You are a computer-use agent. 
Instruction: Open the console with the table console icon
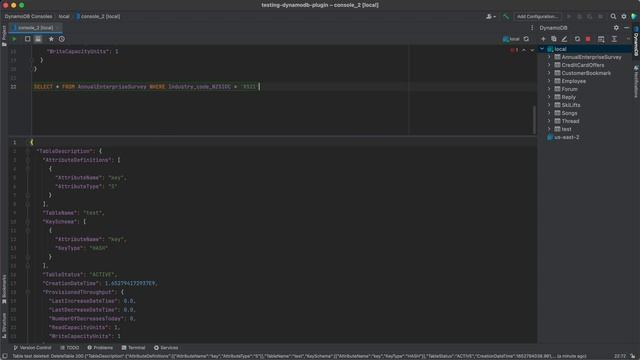pos(601,39)
